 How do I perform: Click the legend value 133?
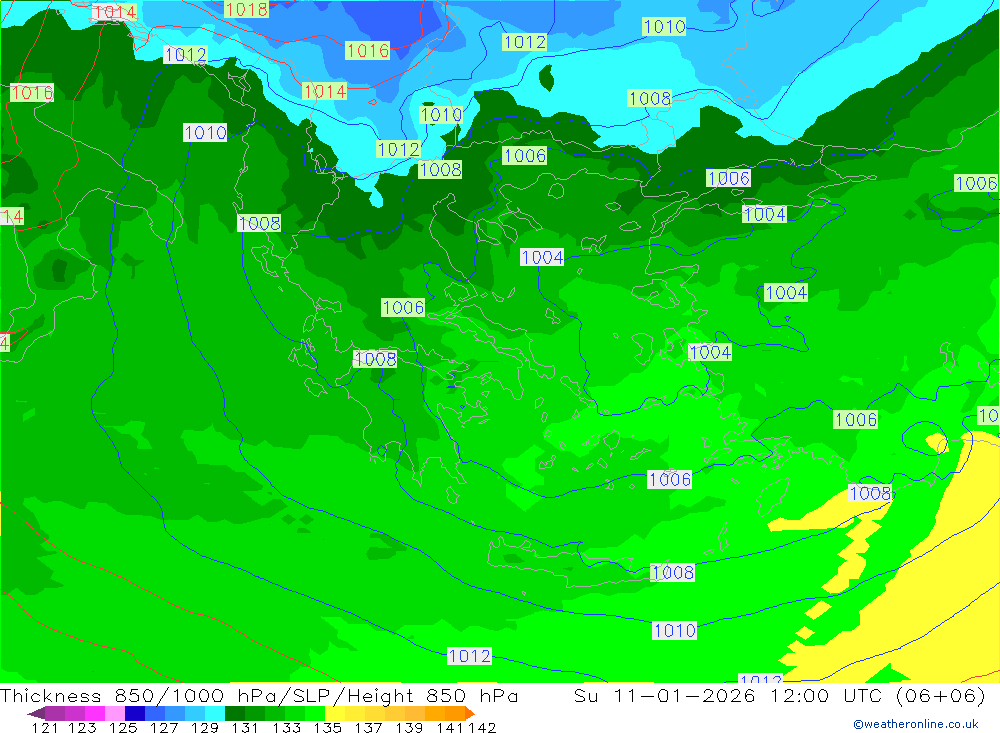tap(286, 727)
